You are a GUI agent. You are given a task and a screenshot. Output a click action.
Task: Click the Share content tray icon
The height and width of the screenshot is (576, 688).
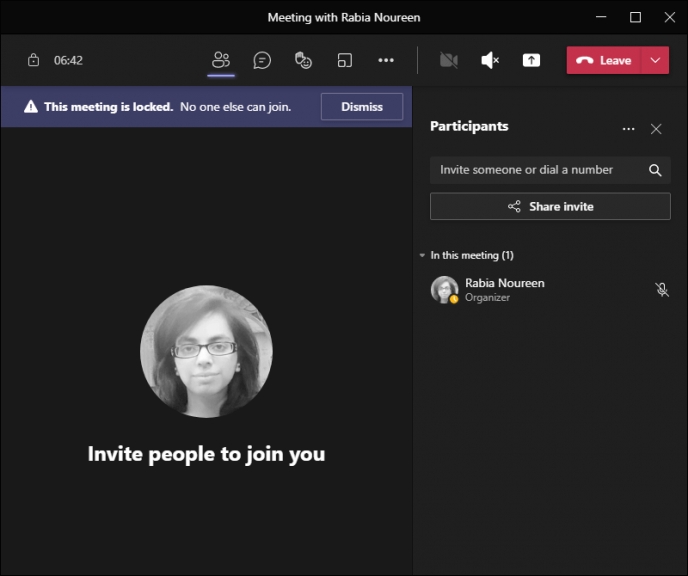click(x=531, y=60)
